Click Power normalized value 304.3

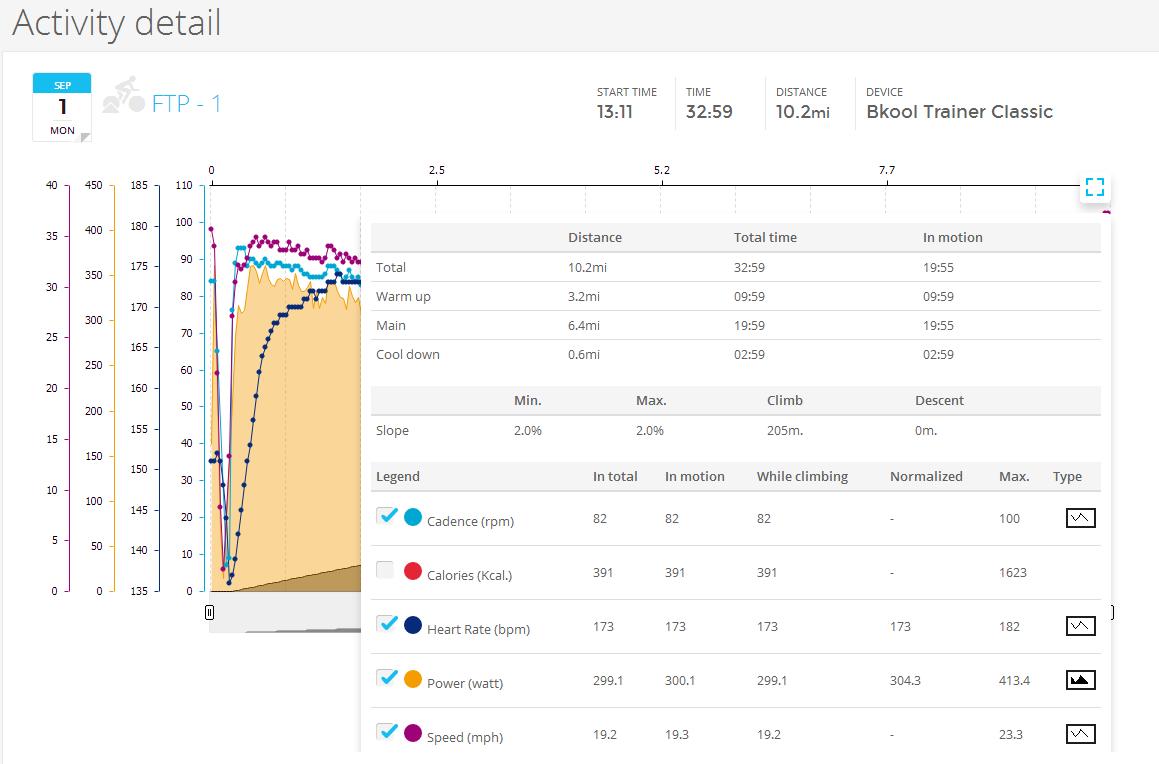coord(905,681)
